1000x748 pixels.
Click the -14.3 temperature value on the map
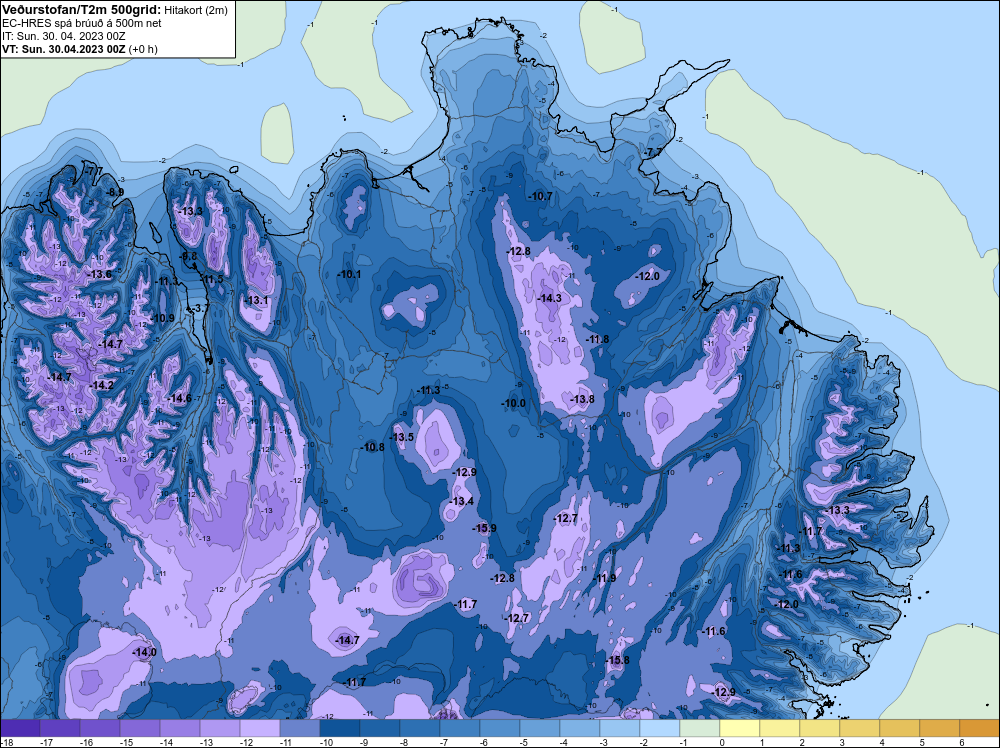(x=549, y=298)
